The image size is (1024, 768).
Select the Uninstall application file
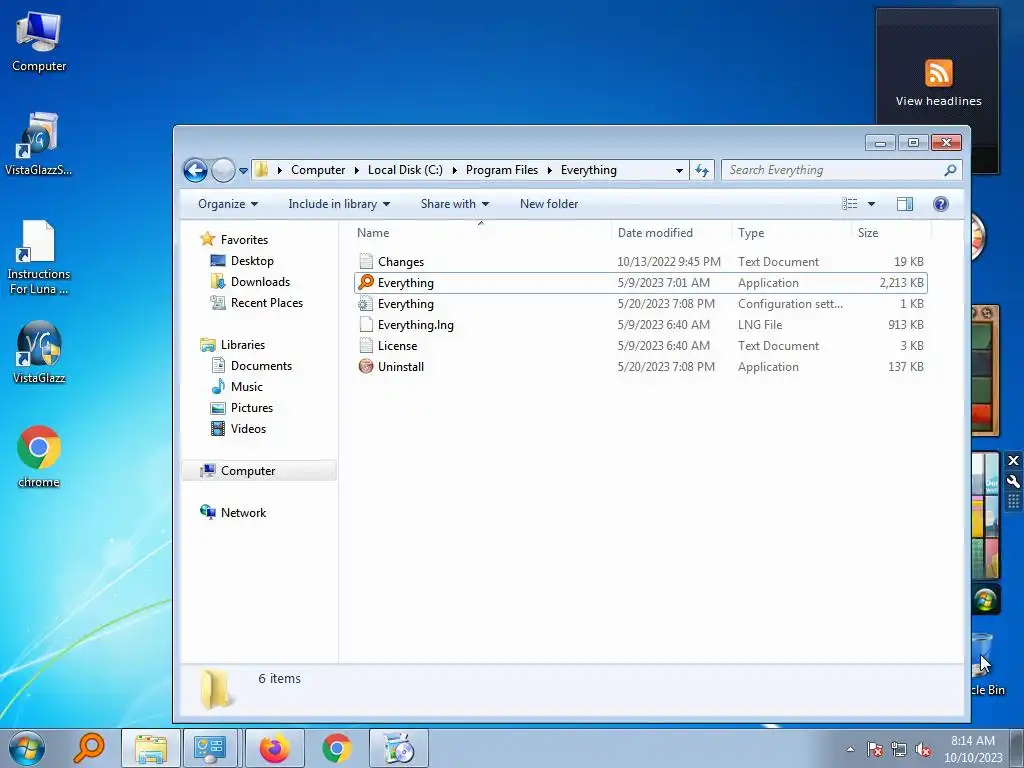pos(640,366)
